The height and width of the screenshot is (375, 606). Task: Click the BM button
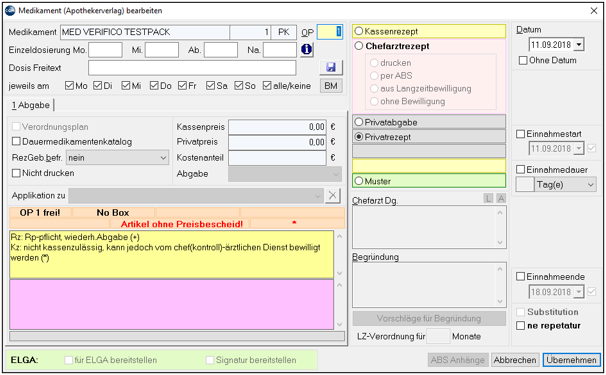point(331,86)
